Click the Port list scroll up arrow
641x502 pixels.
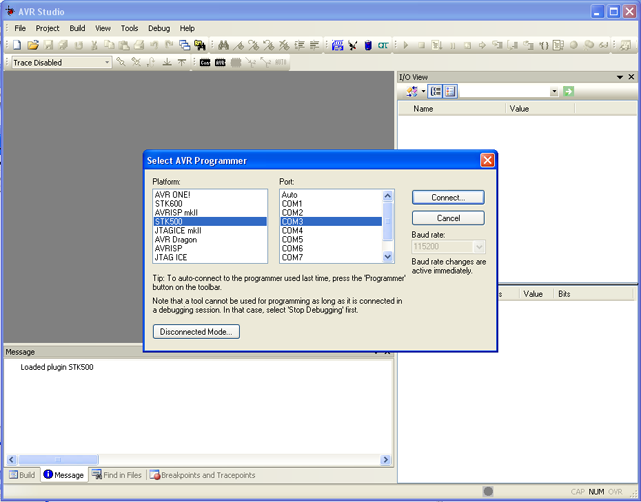(x=388, y=196)
